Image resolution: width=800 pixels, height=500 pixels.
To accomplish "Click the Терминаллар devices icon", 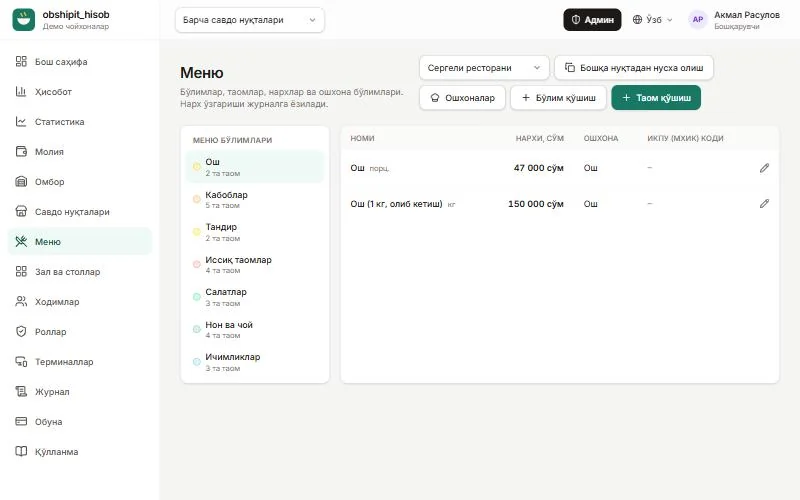I will [21, 362].
